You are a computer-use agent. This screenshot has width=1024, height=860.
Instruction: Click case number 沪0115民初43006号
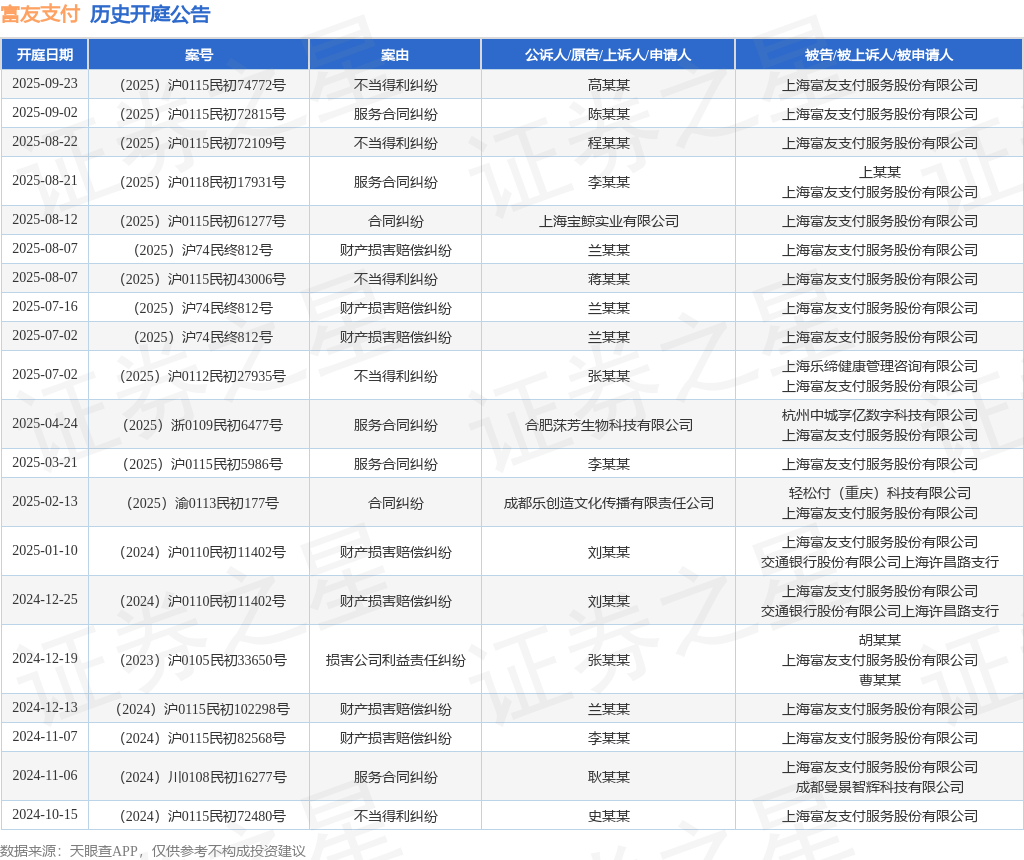(202, 279)
